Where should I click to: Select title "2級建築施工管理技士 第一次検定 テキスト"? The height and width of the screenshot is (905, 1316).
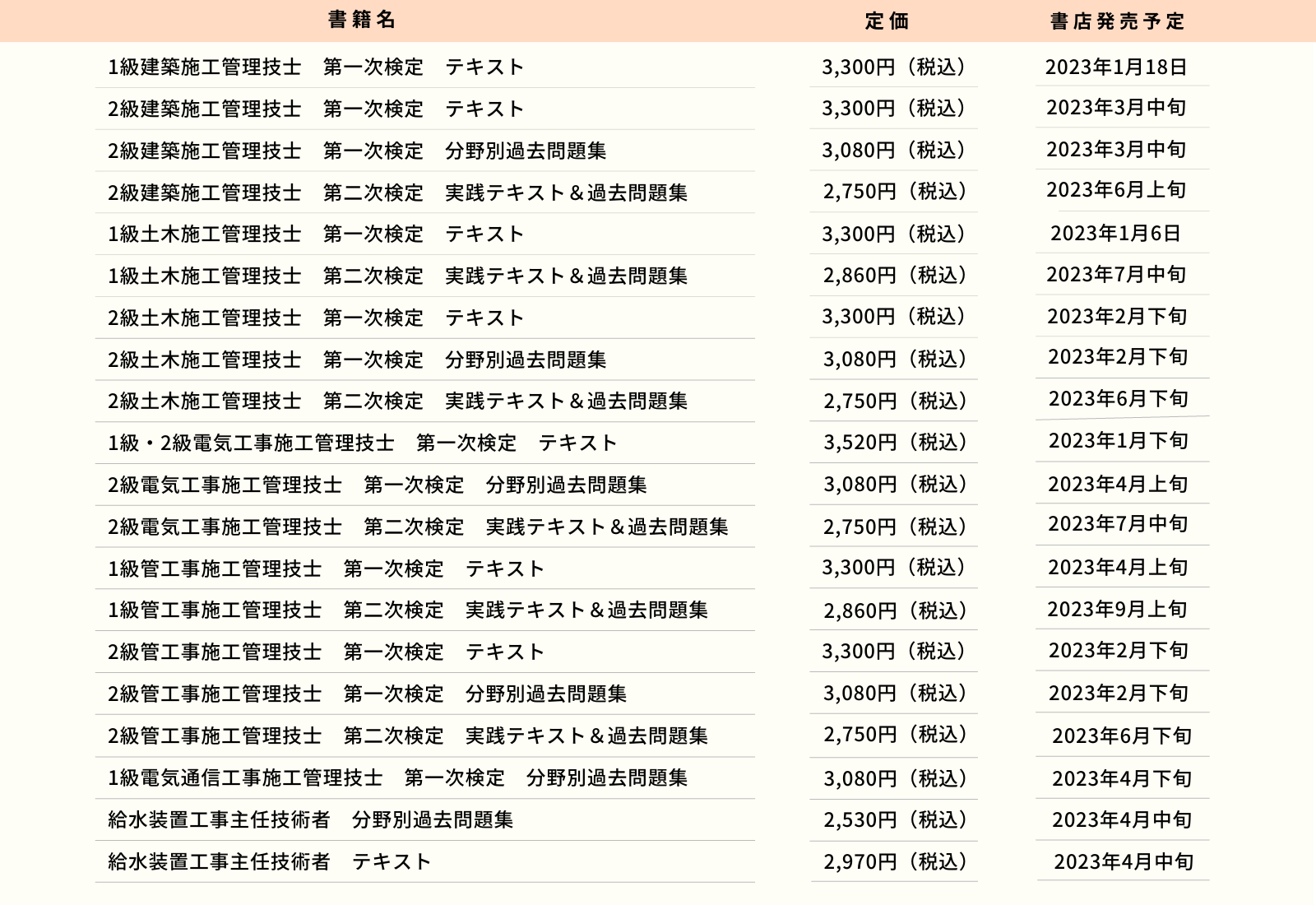(316, 109)
